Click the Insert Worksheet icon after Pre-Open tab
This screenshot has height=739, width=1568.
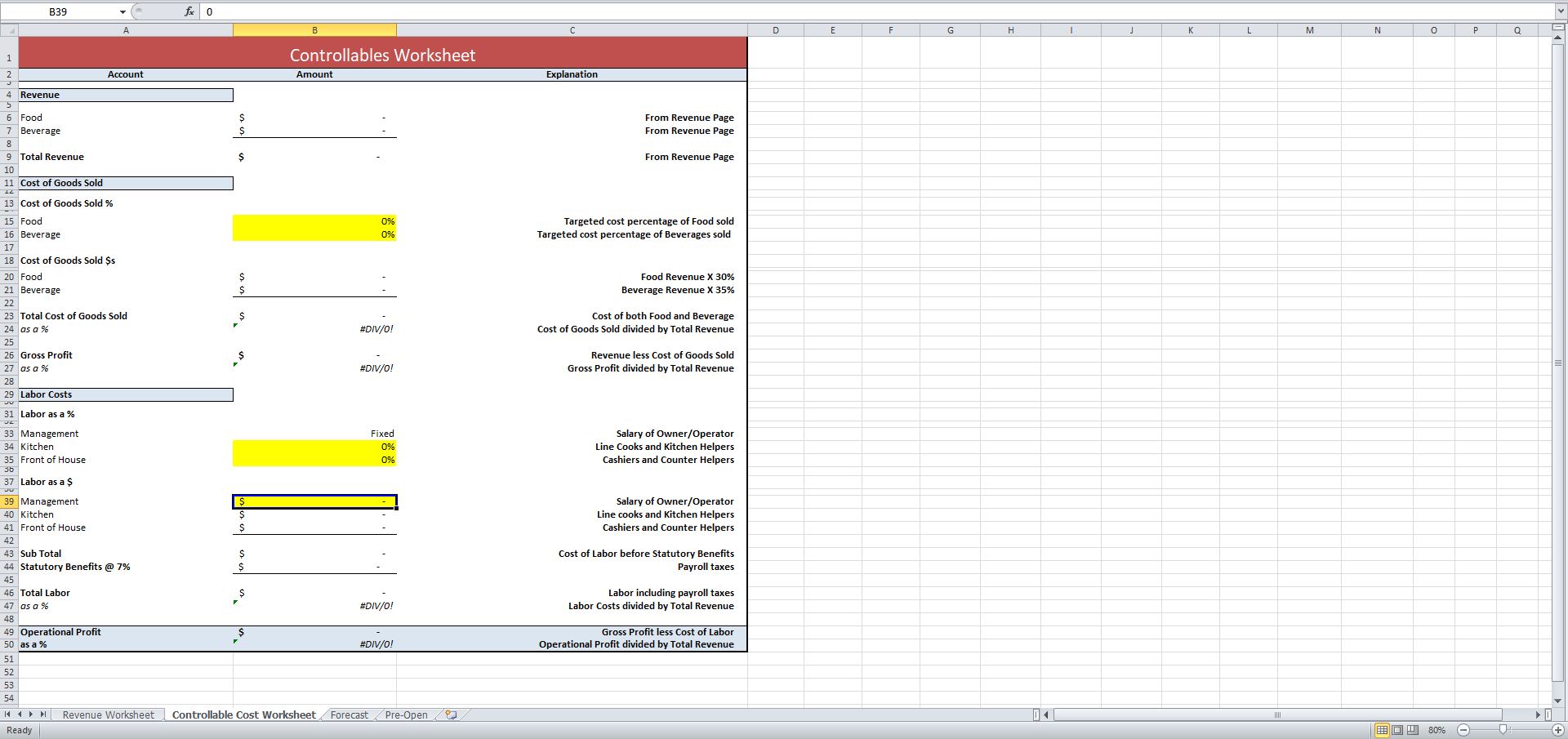[450, 715]
